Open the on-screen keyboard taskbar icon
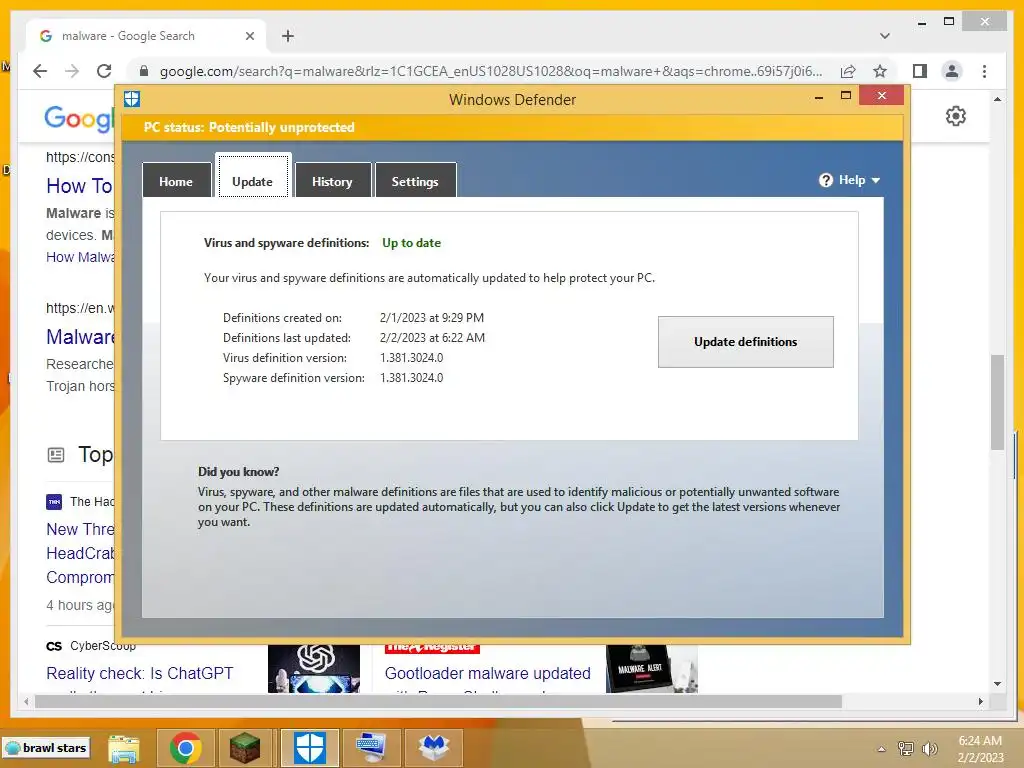This screenshot has width=1024, height=768. (x=372, y=748)
